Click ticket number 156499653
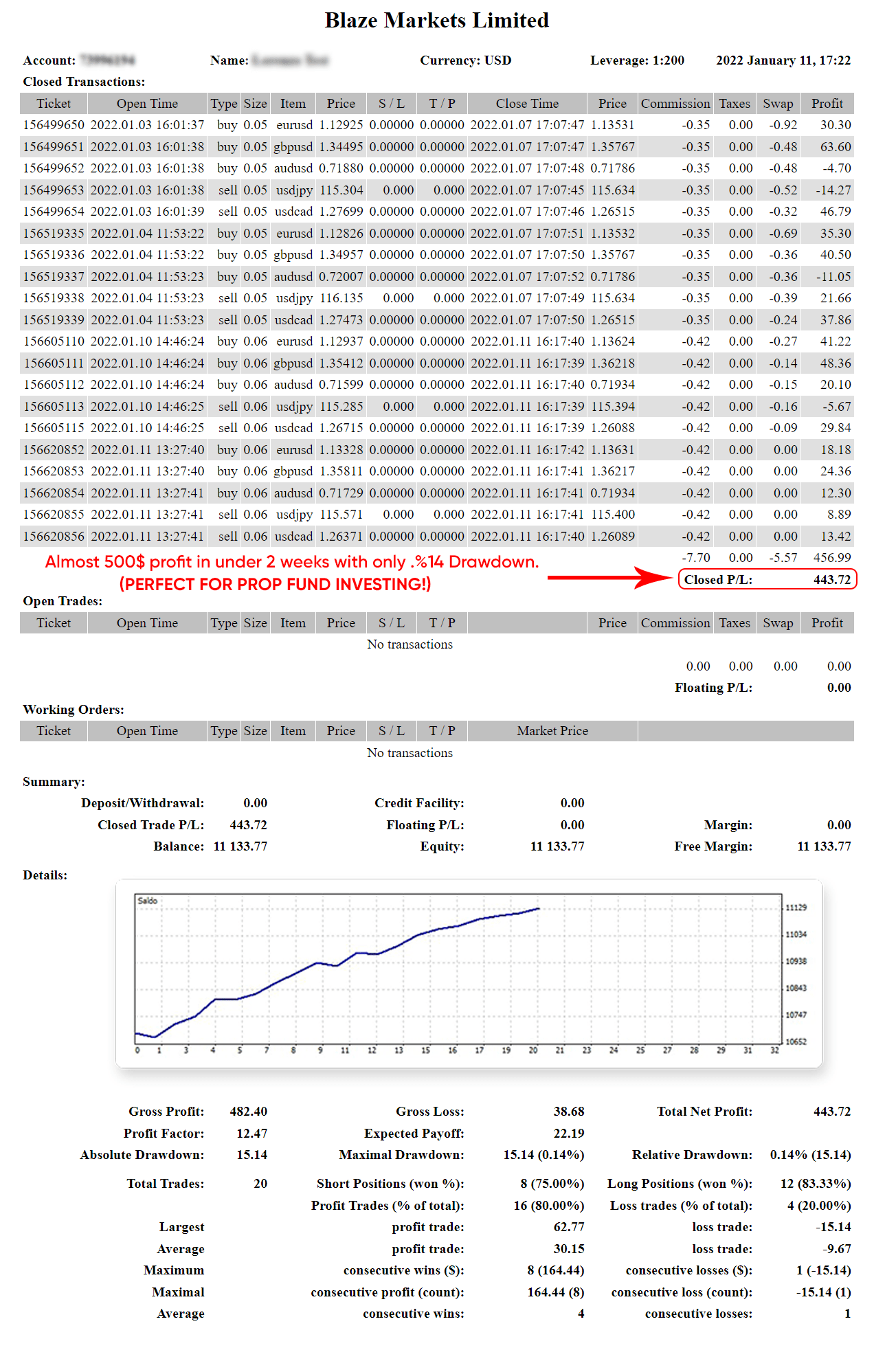The width and height of the screenshot is (874, 1372). coord(54,190)
